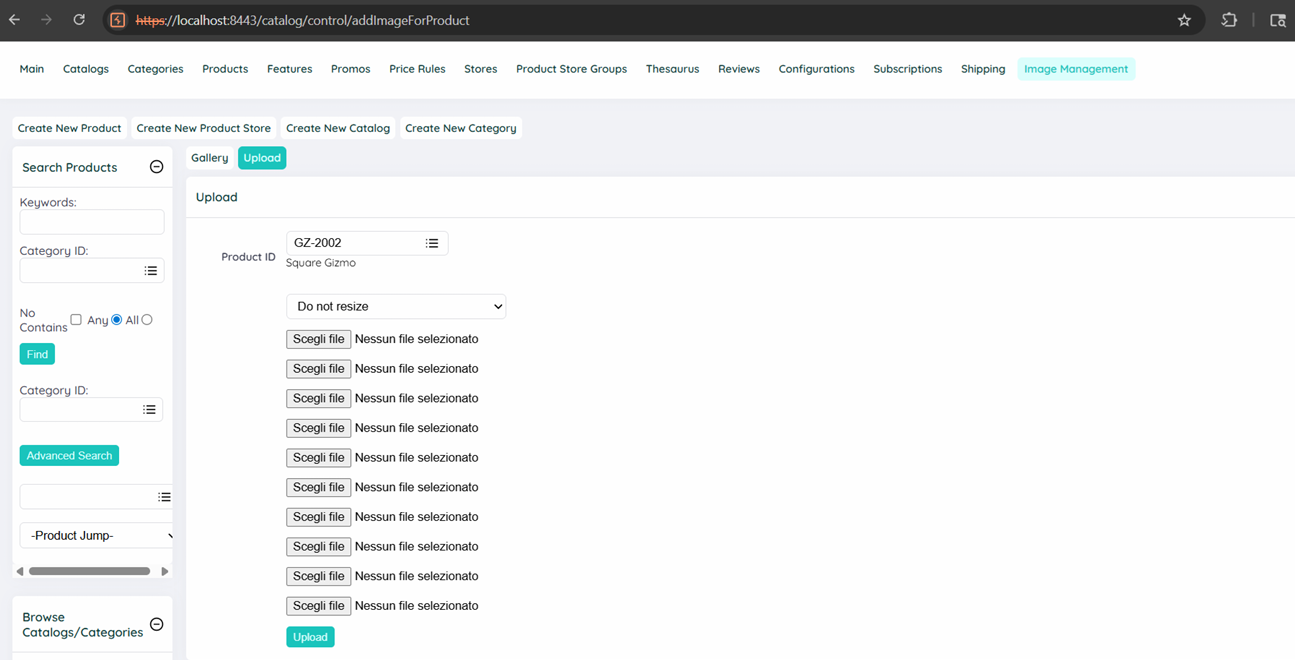Open the Catalogs menu
Image resolution: width=1295 pixels, height=660 pixels.
[86, 69]
